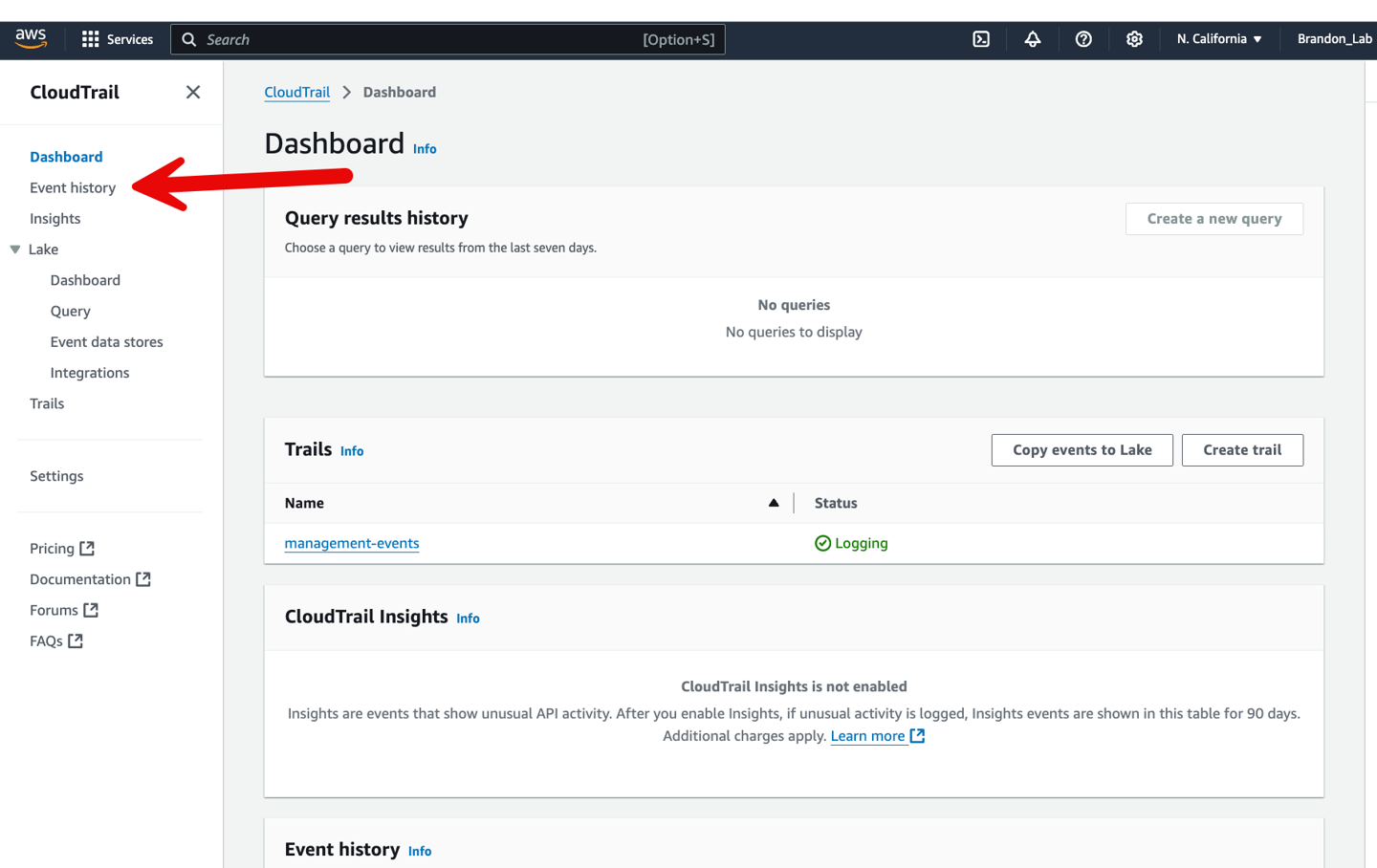Open the notifications bell
1377x868 pixels.
pos(1033,39)
